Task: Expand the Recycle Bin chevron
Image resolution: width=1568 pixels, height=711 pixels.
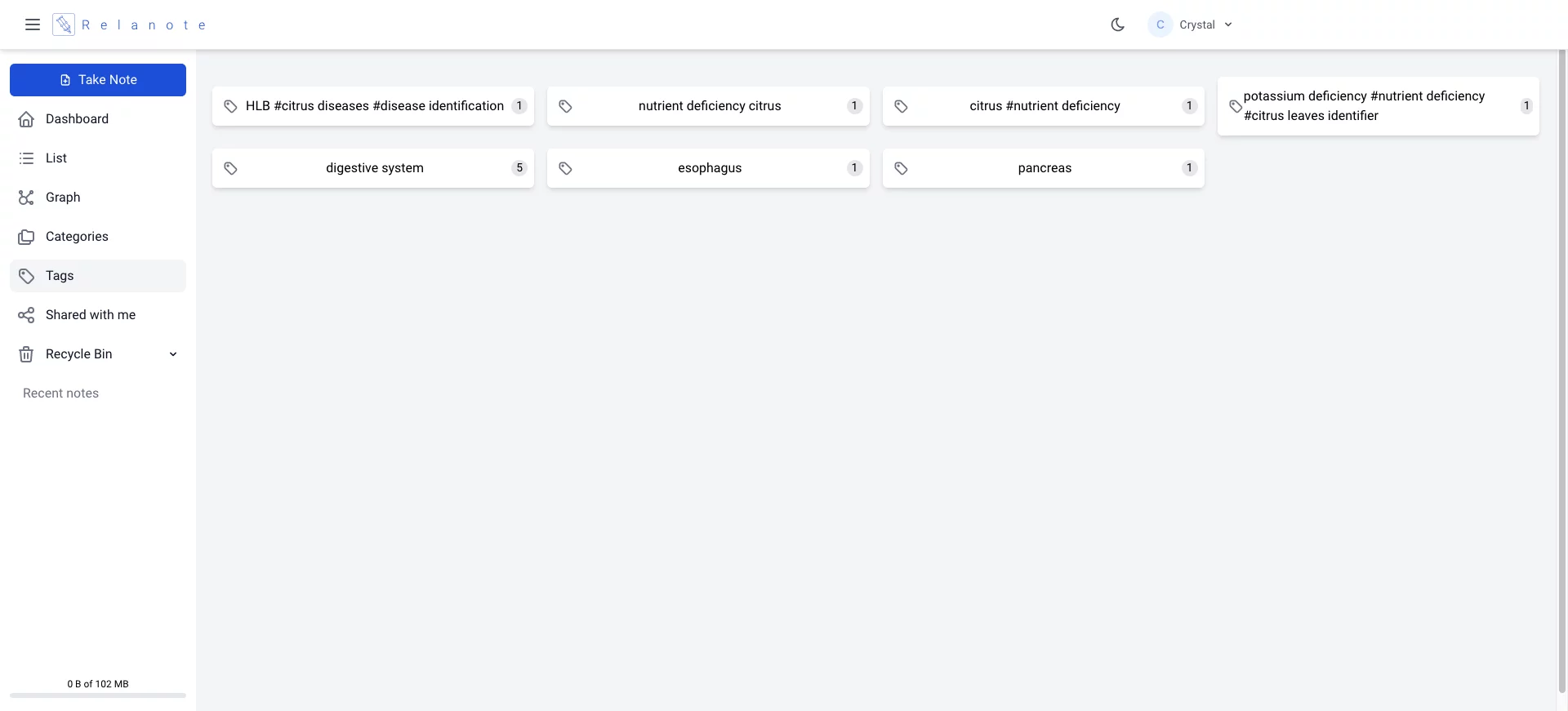Action: (173, 354)
